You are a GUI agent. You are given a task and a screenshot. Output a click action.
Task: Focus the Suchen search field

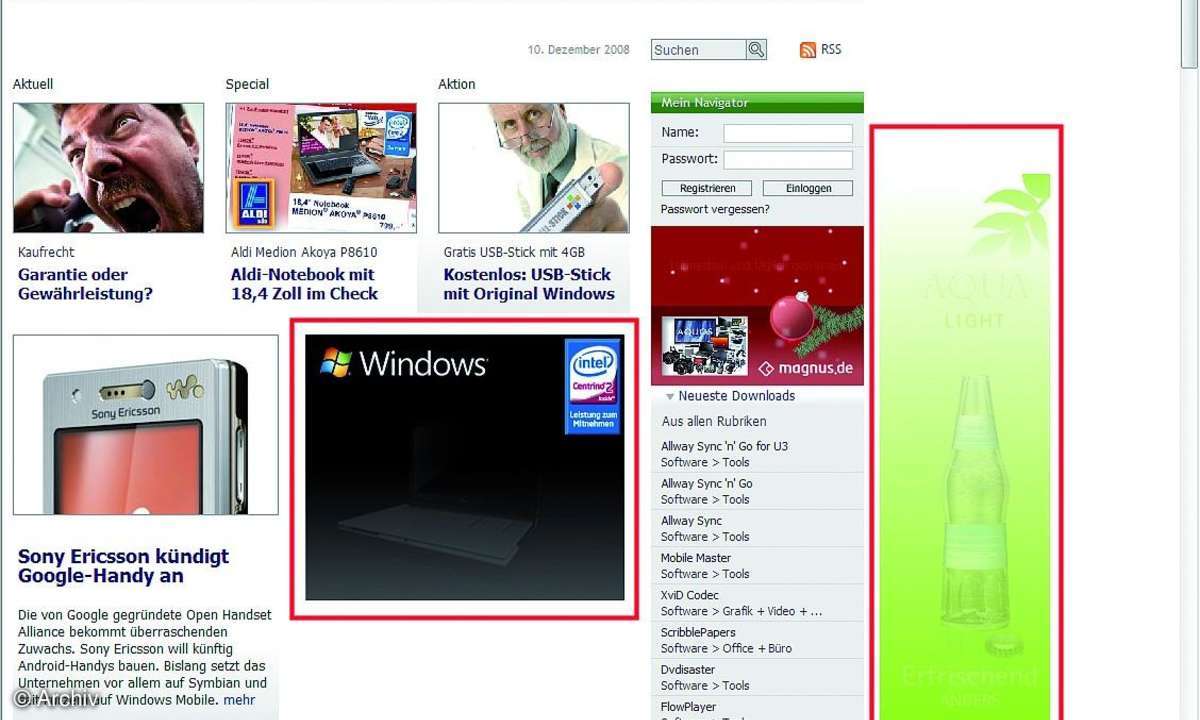(x=699, y=49)
